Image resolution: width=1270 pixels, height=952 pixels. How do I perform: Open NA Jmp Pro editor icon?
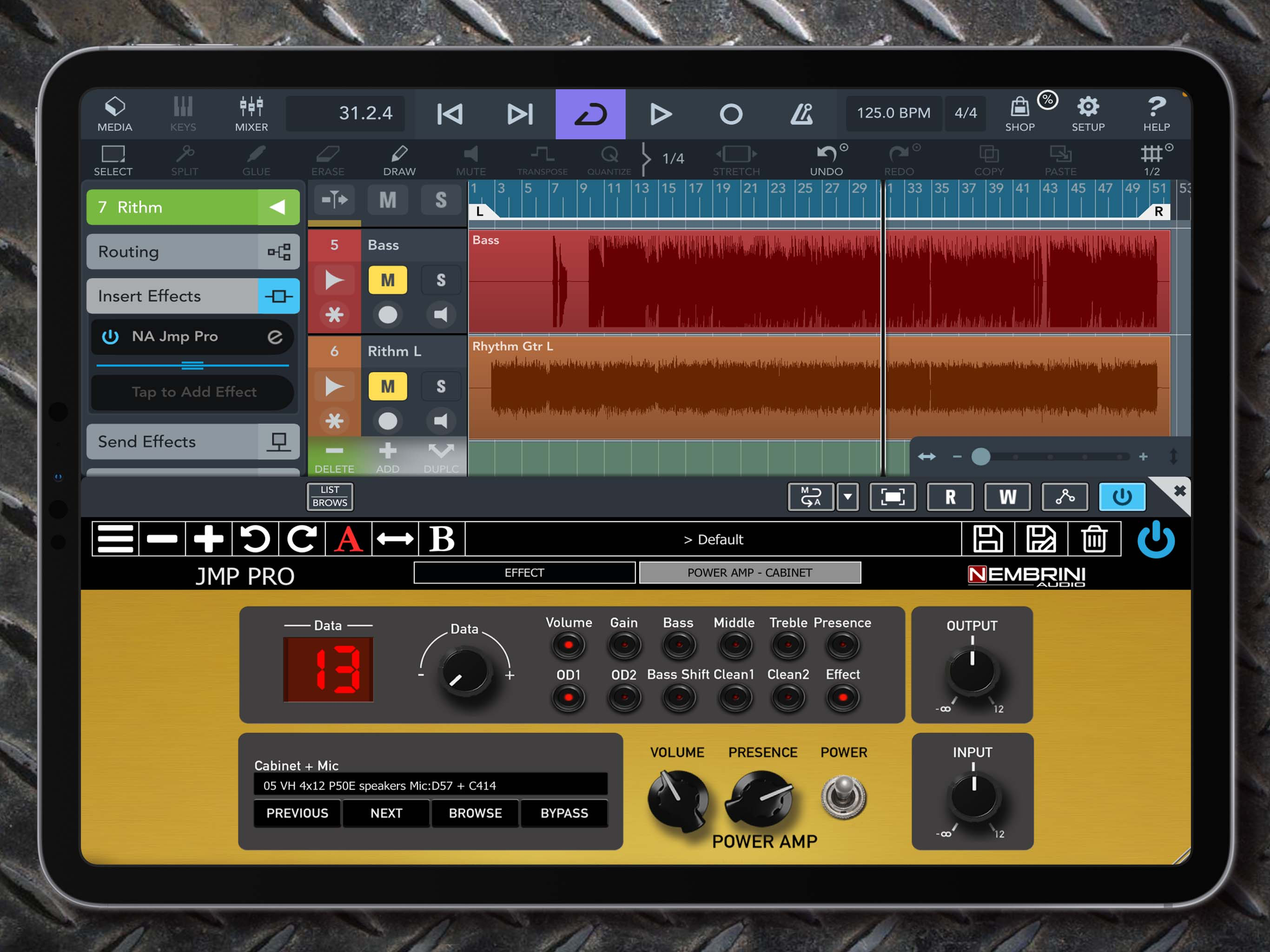pos(275,337)
